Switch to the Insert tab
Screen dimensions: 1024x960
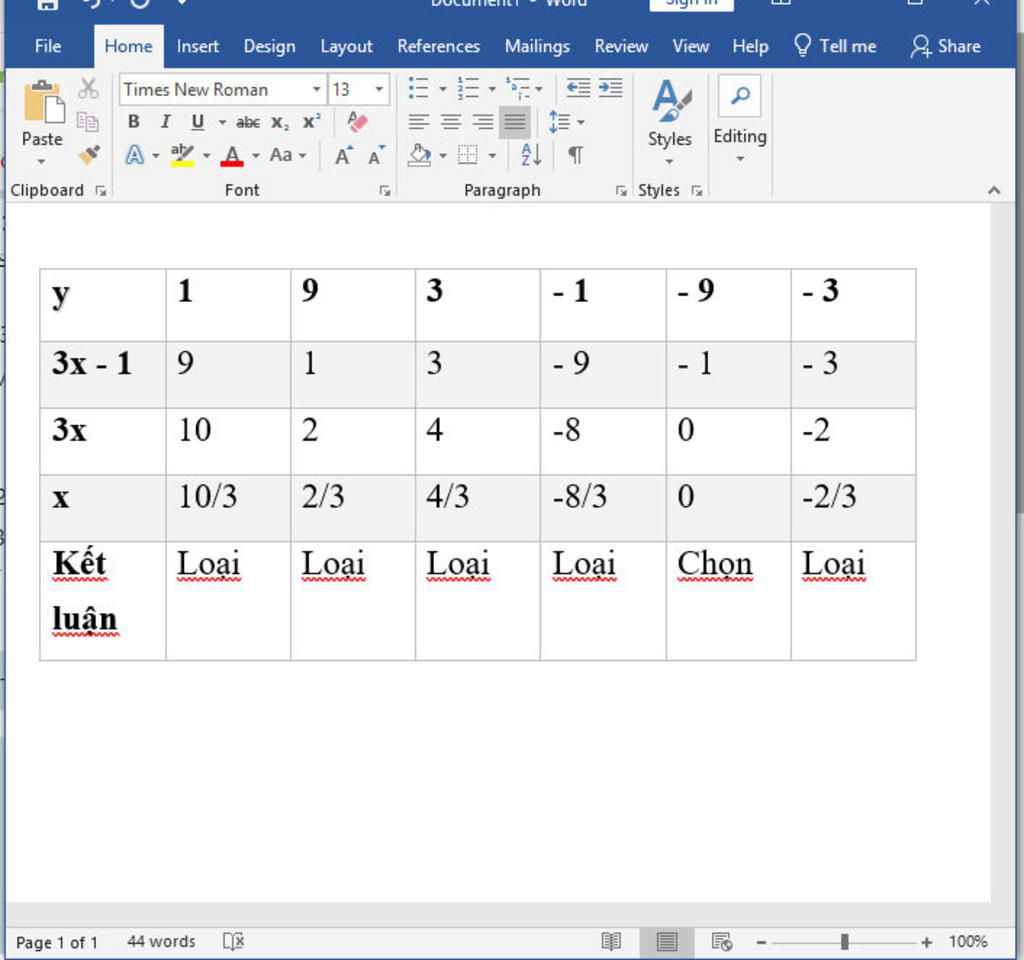coord(197,46)
